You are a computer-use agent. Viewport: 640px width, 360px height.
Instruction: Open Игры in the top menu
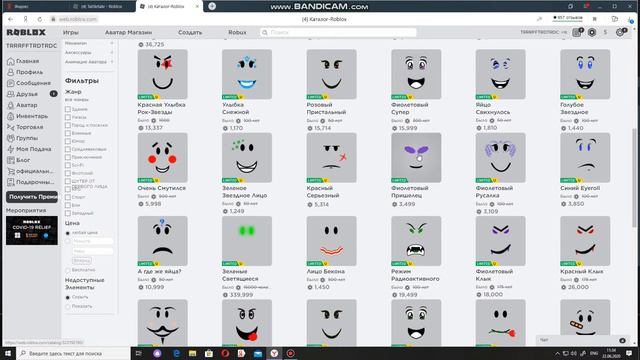tap(71, 32)
